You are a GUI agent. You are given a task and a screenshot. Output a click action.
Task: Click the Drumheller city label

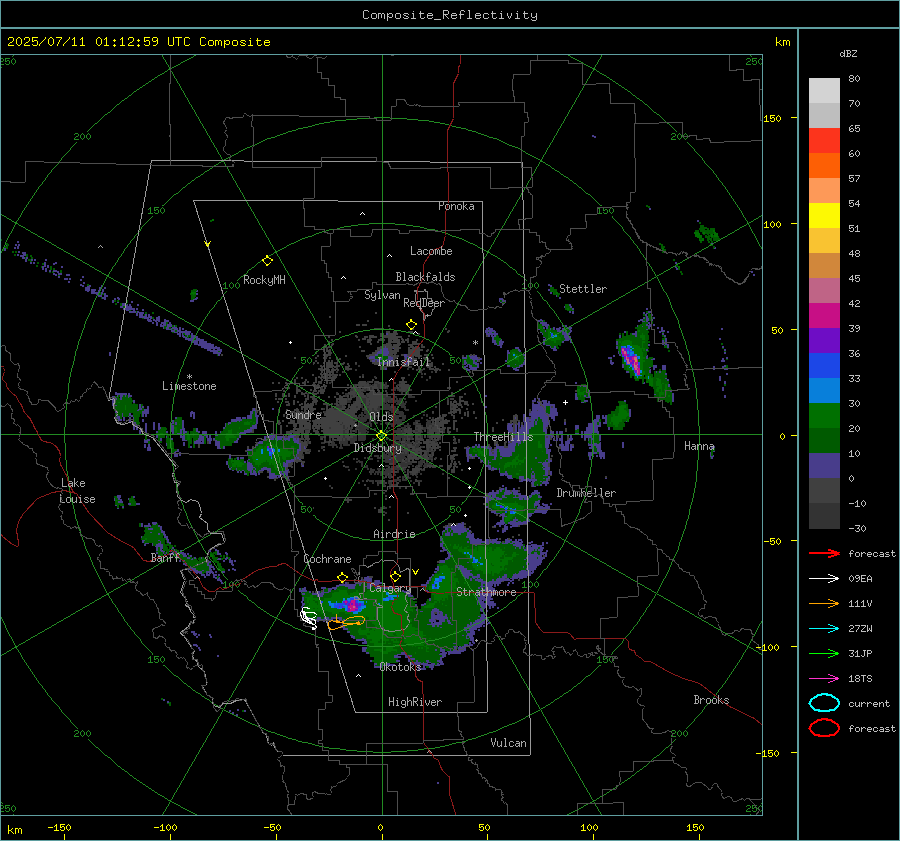(586, 493)
